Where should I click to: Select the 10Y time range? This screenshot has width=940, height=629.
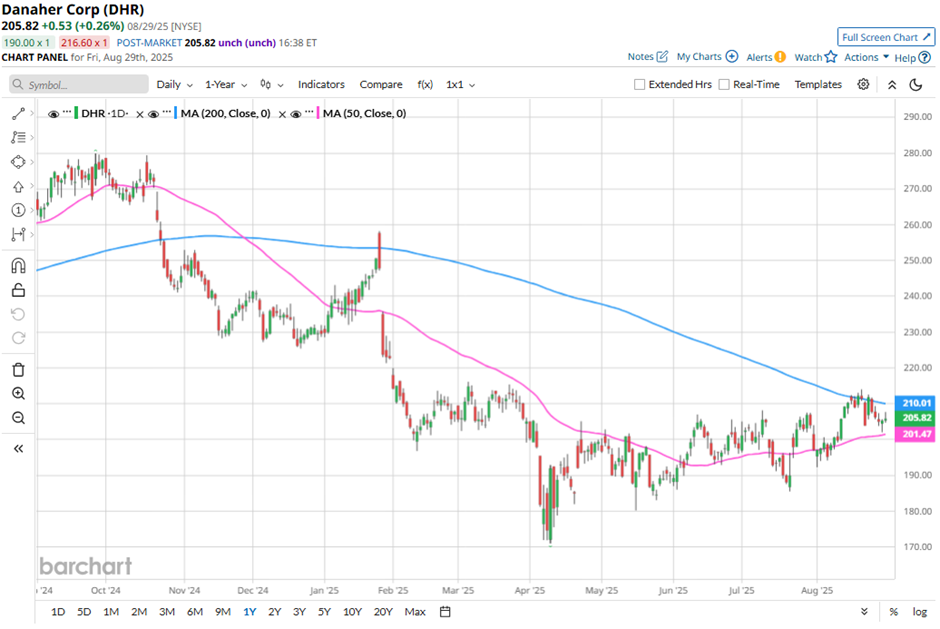(x=352, y=612)
